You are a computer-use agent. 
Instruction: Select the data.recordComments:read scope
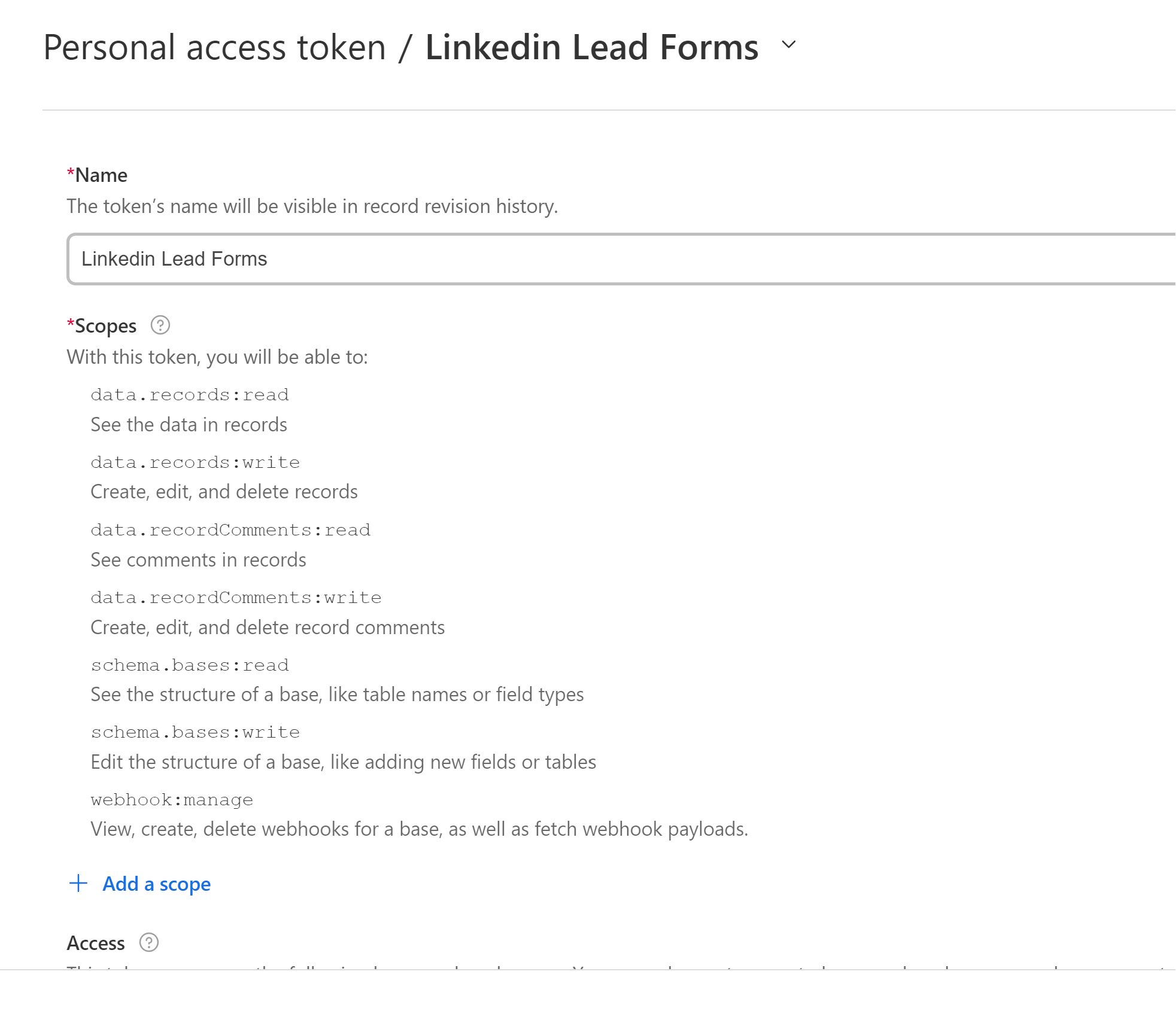tap(230, 530)
